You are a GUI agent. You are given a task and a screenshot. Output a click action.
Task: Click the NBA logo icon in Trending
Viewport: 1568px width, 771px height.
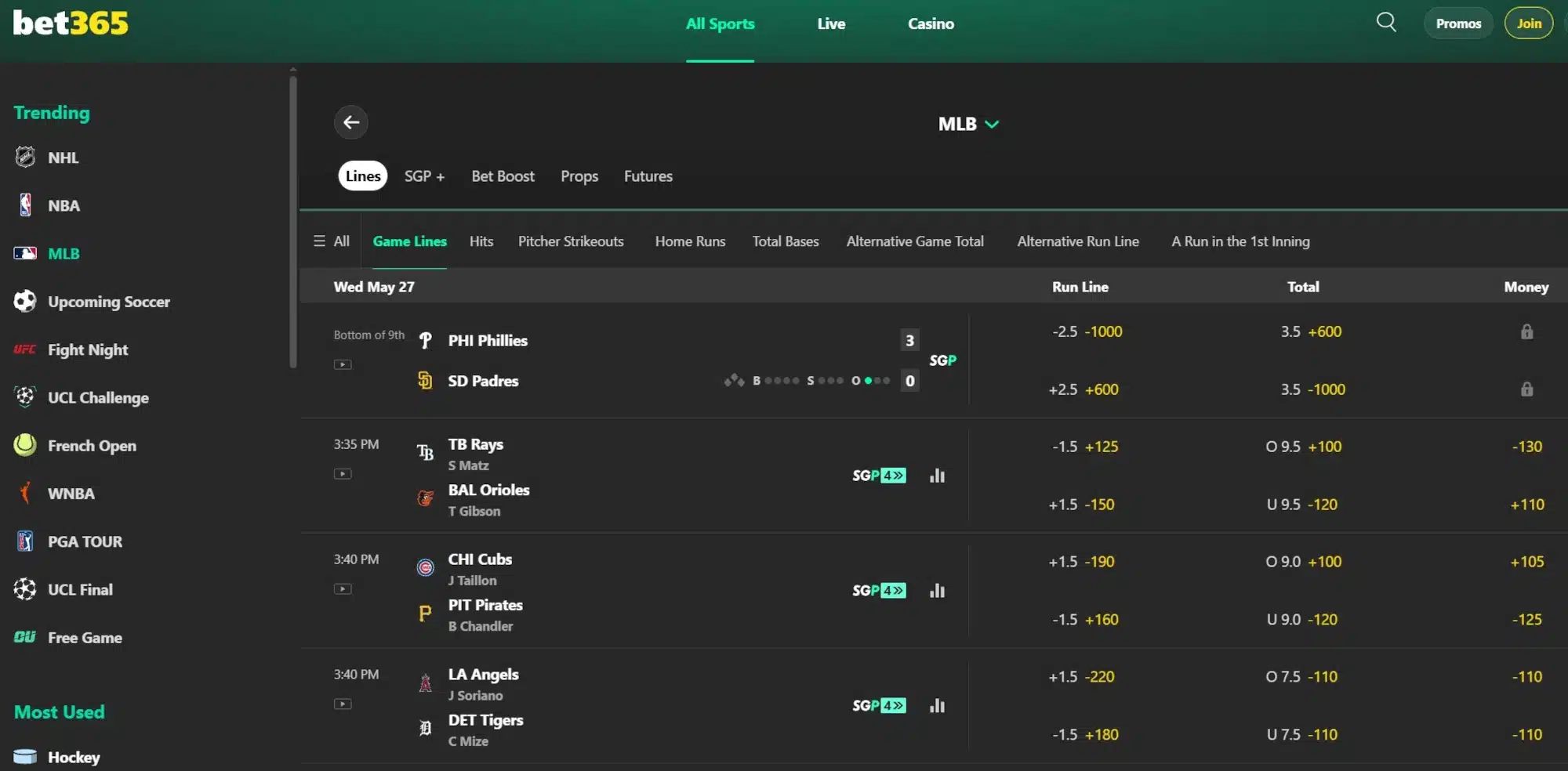25,205
